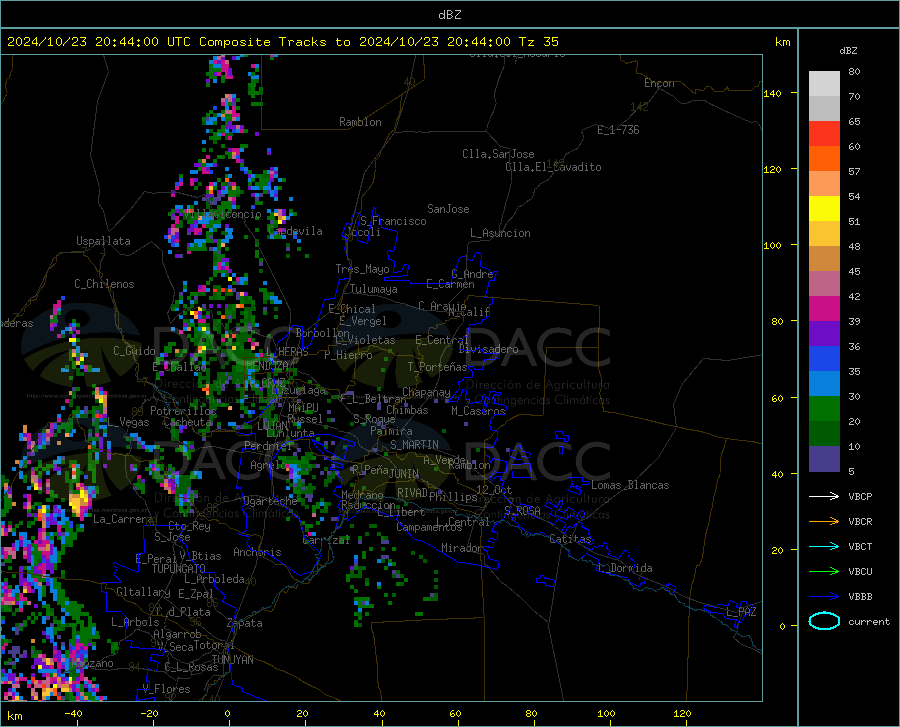Pick the purple-gray 5 dBZ swatch
900x727 pixels.
(x=824, y=459)
